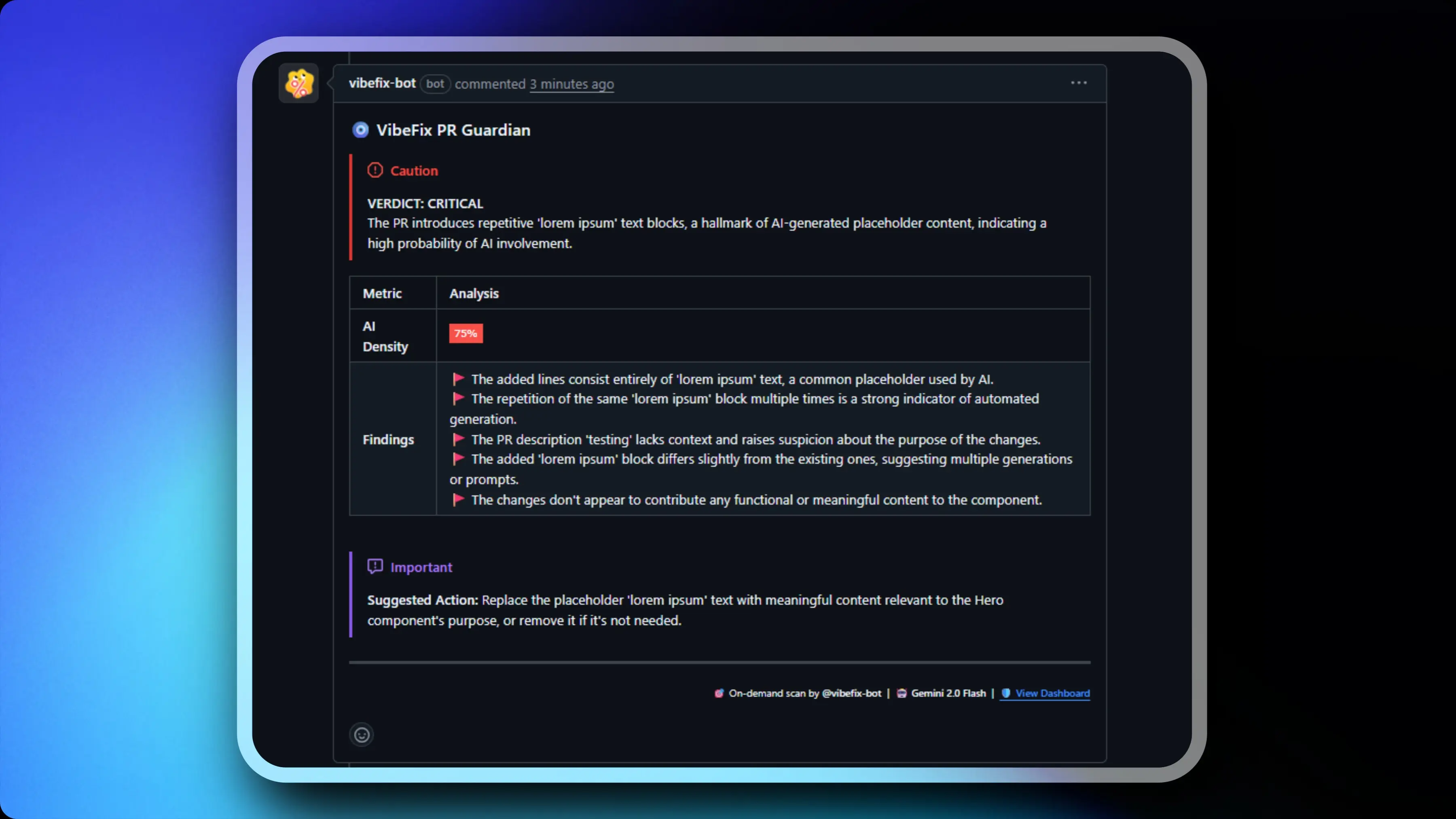Click the flag beside the PR description finding
The image size is (1456, 819).
pyautogui.click(x=458, y=439)
